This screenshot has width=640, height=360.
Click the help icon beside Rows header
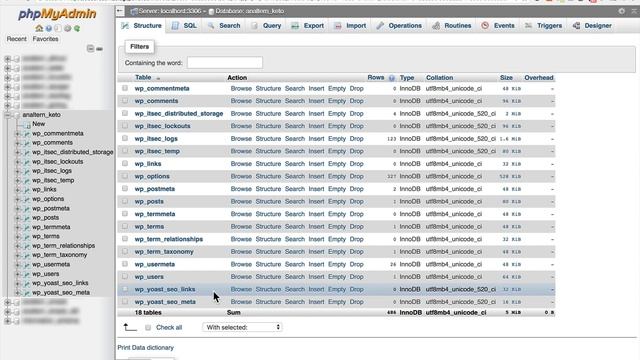tap(392, 78)
